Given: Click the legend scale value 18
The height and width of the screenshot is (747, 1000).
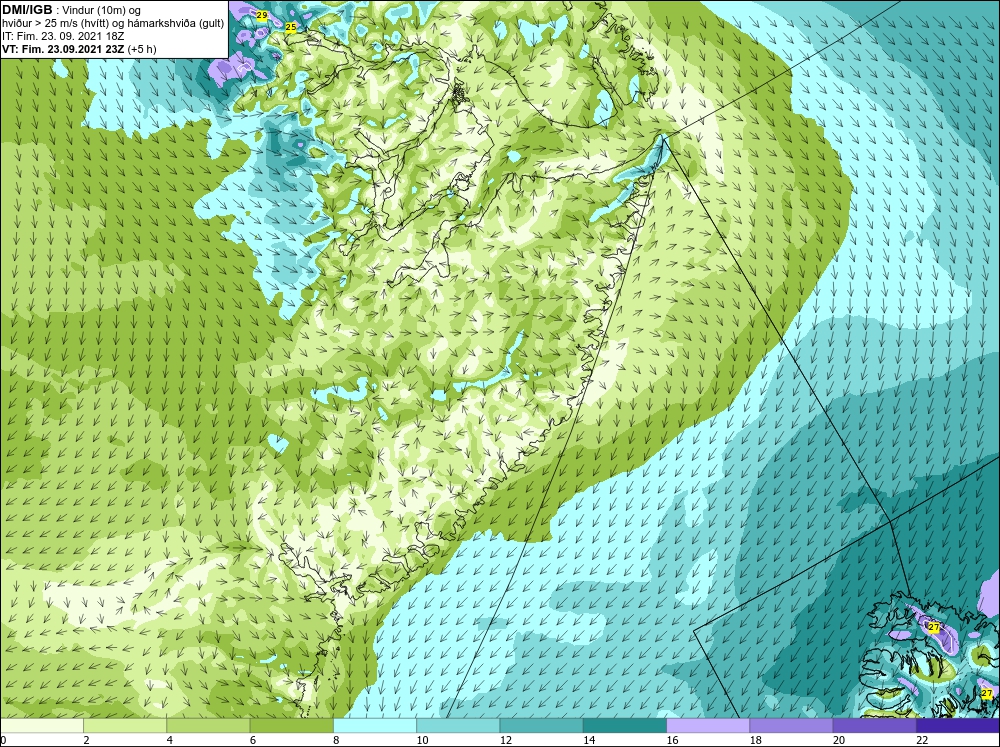Looking at the screenshot, I should 755,740.
